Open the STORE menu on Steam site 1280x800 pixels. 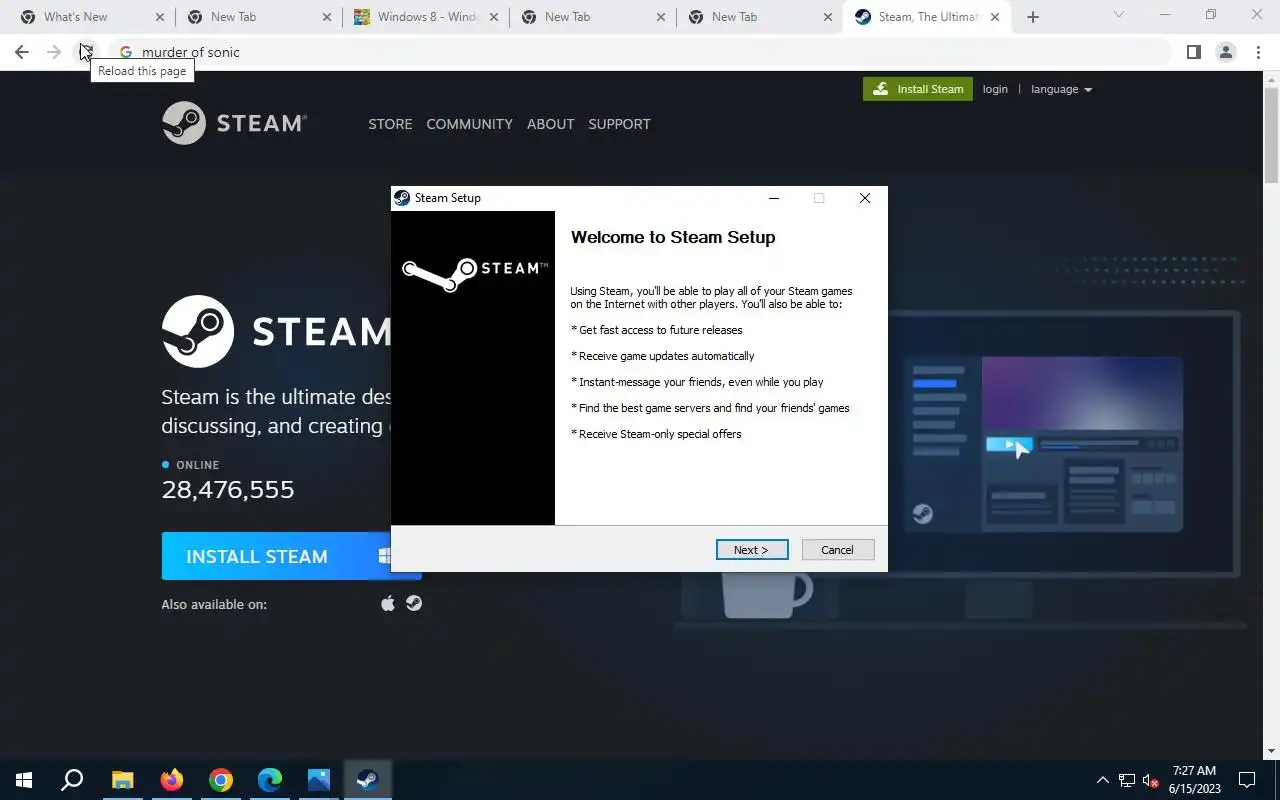(390, 124)
